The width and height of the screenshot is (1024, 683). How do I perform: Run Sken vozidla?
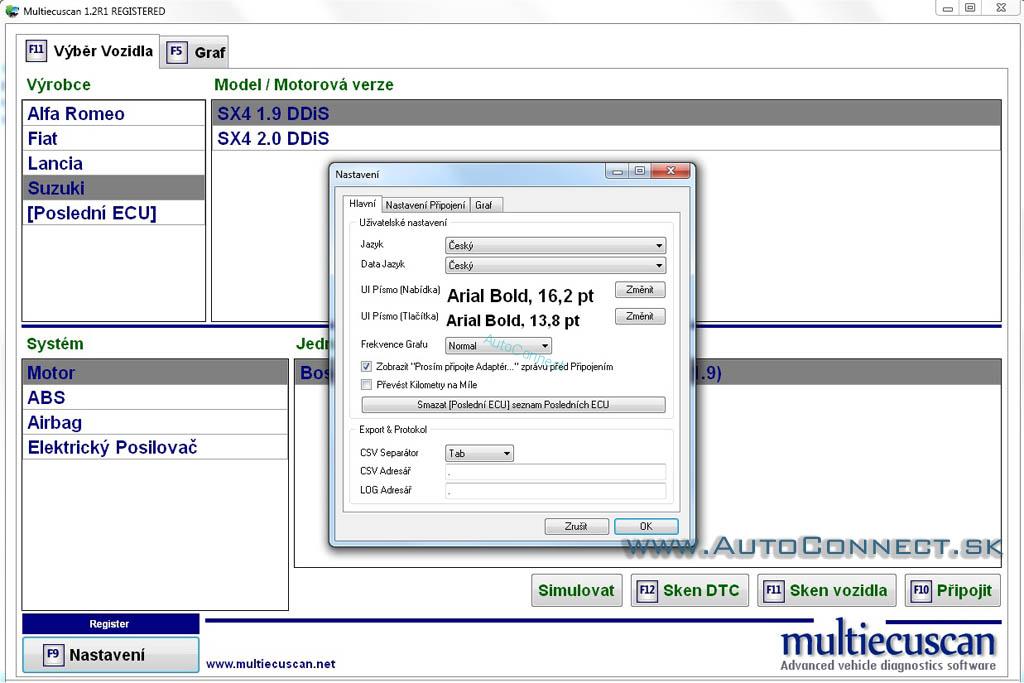[x=827, y=590]
